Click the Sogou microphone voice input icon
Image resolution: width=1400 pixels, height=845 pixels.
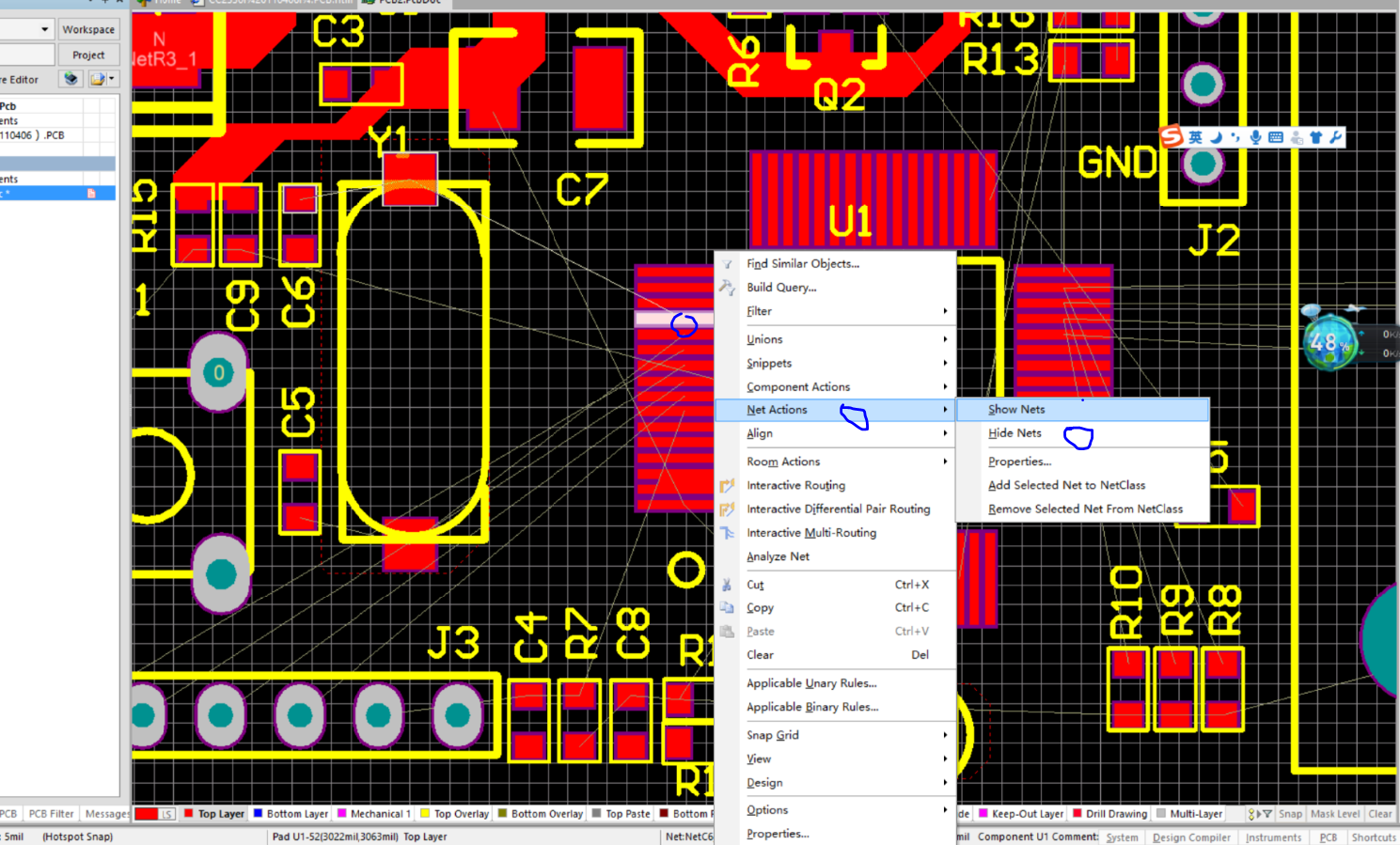[1255, 137]
